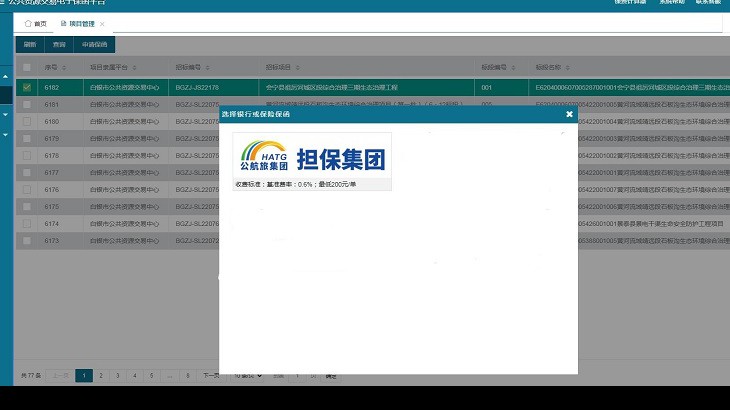730x410 pixels.
Task: Select the bid number cell BGZJ-JS22178
Action: click(197, 87)
